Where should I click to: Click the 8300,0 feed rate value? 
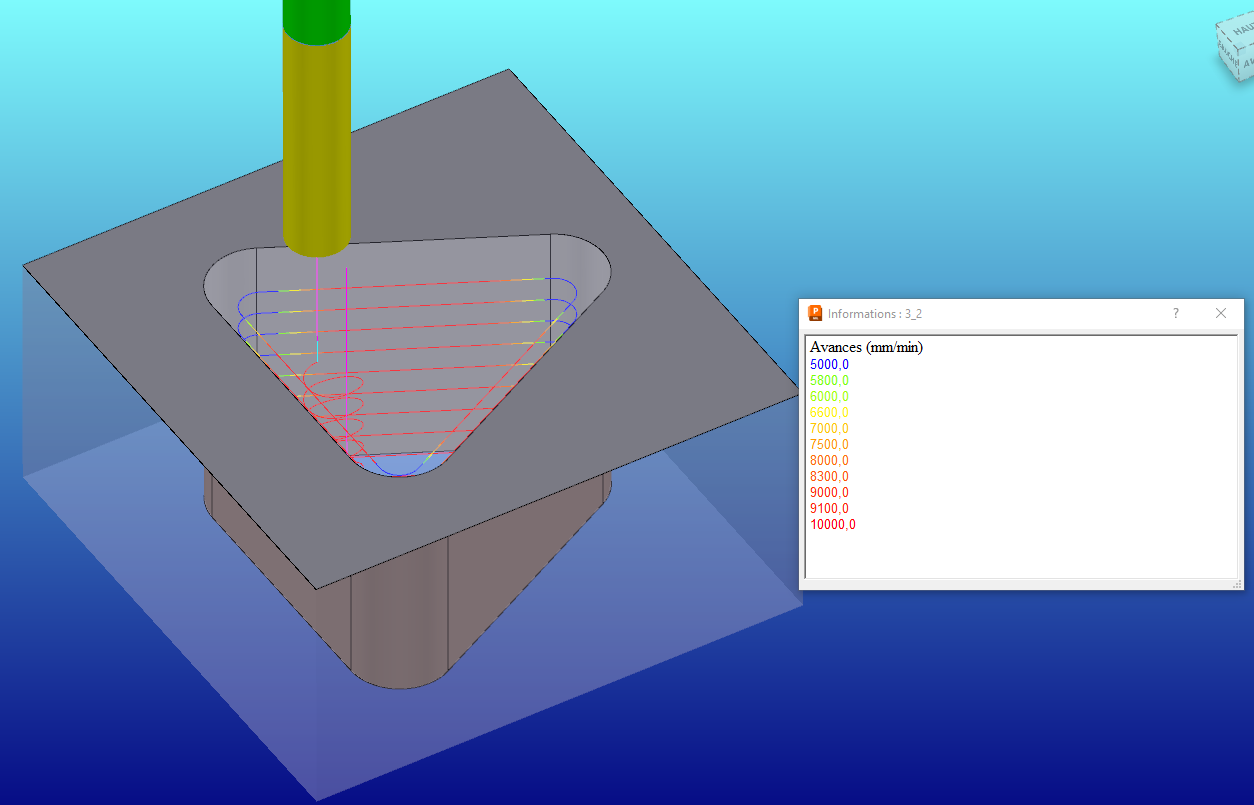[x=829, y=477]
